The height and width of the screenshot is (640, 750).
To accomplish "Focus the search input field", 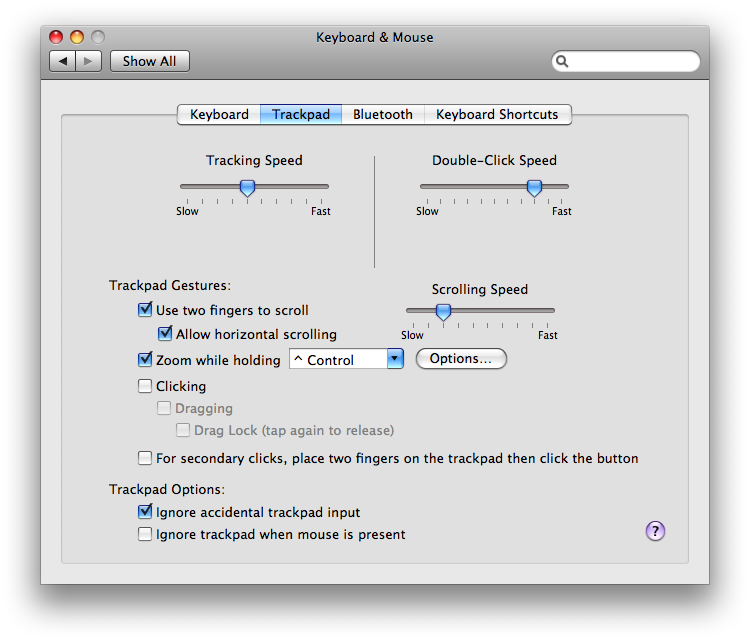I will [626, 61].
